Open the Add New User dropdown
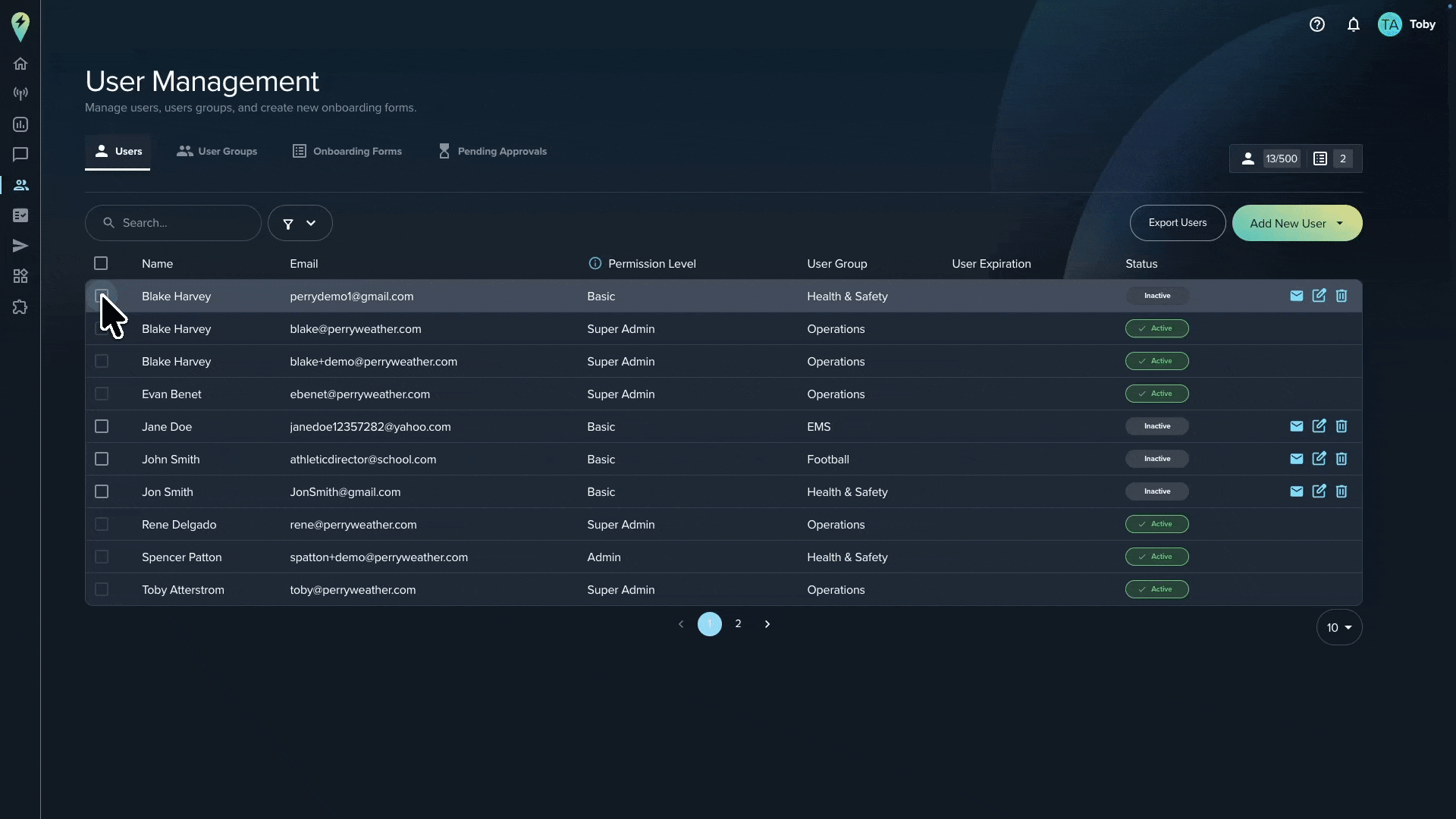The height and width of the screenshot is (819, 1456). click(x=1297, y=223)
